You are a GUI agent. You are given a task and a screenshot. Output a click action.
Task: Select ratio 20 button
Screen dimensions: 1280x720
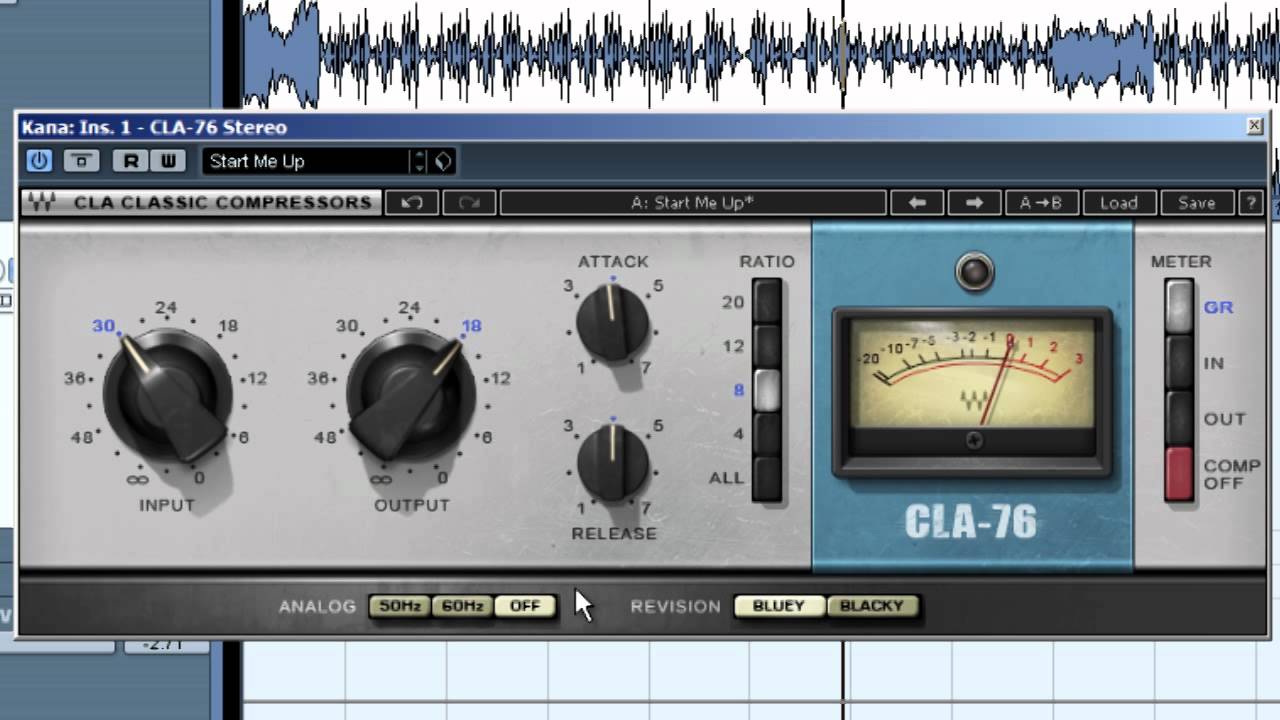(767, 301)
